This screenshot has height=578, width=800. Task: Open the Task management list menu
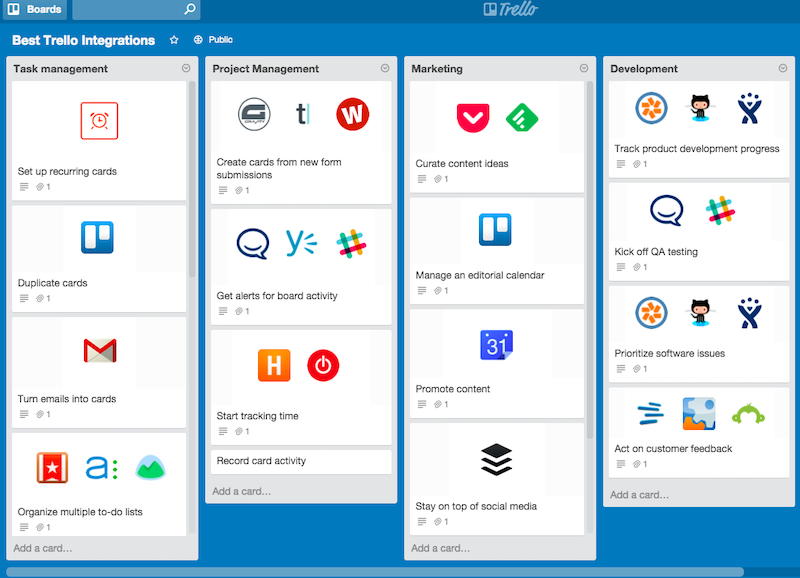pyautogui.click(x=186, y=68)
